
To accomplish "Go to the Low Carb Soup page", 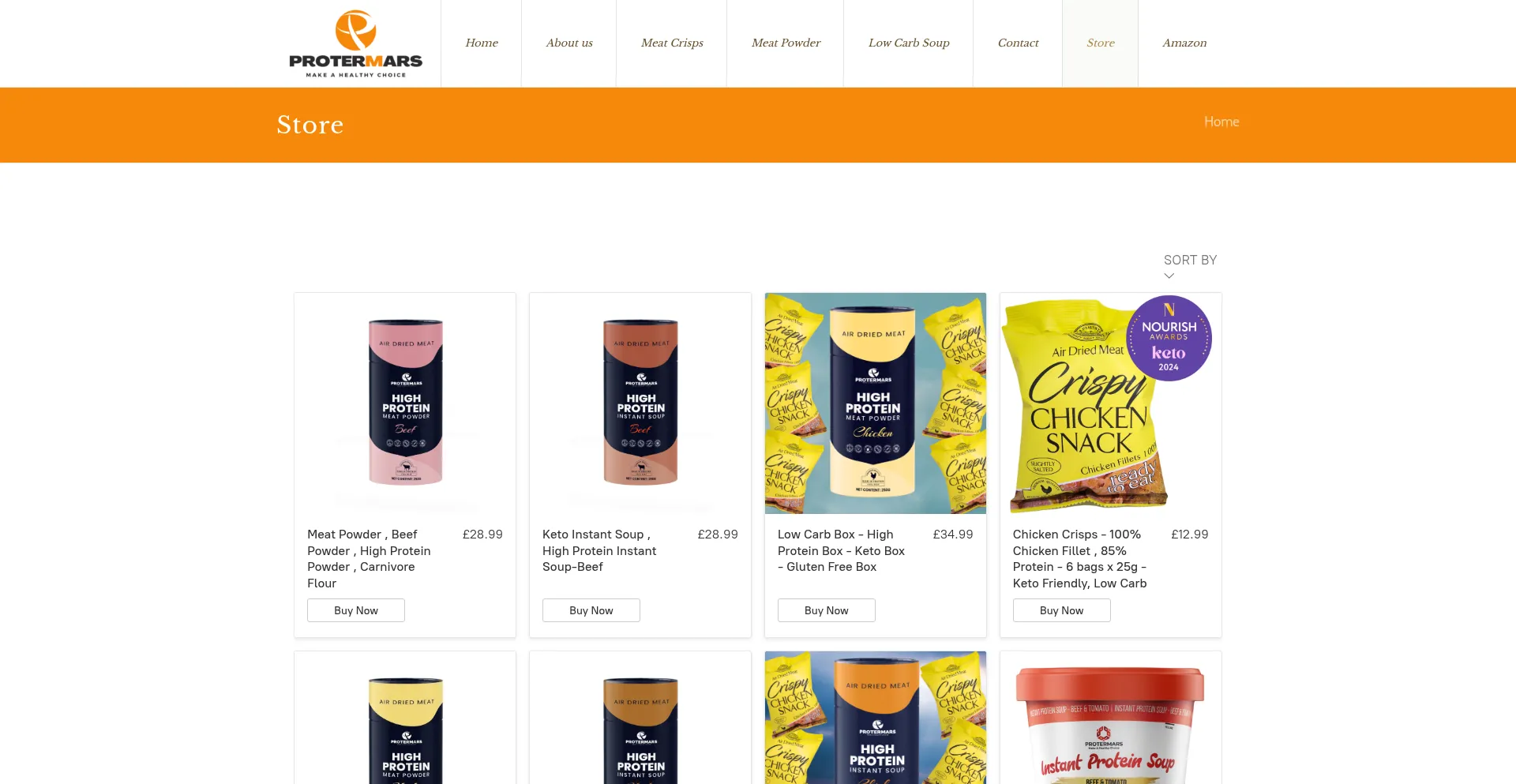I will click(x=909, y=43).
